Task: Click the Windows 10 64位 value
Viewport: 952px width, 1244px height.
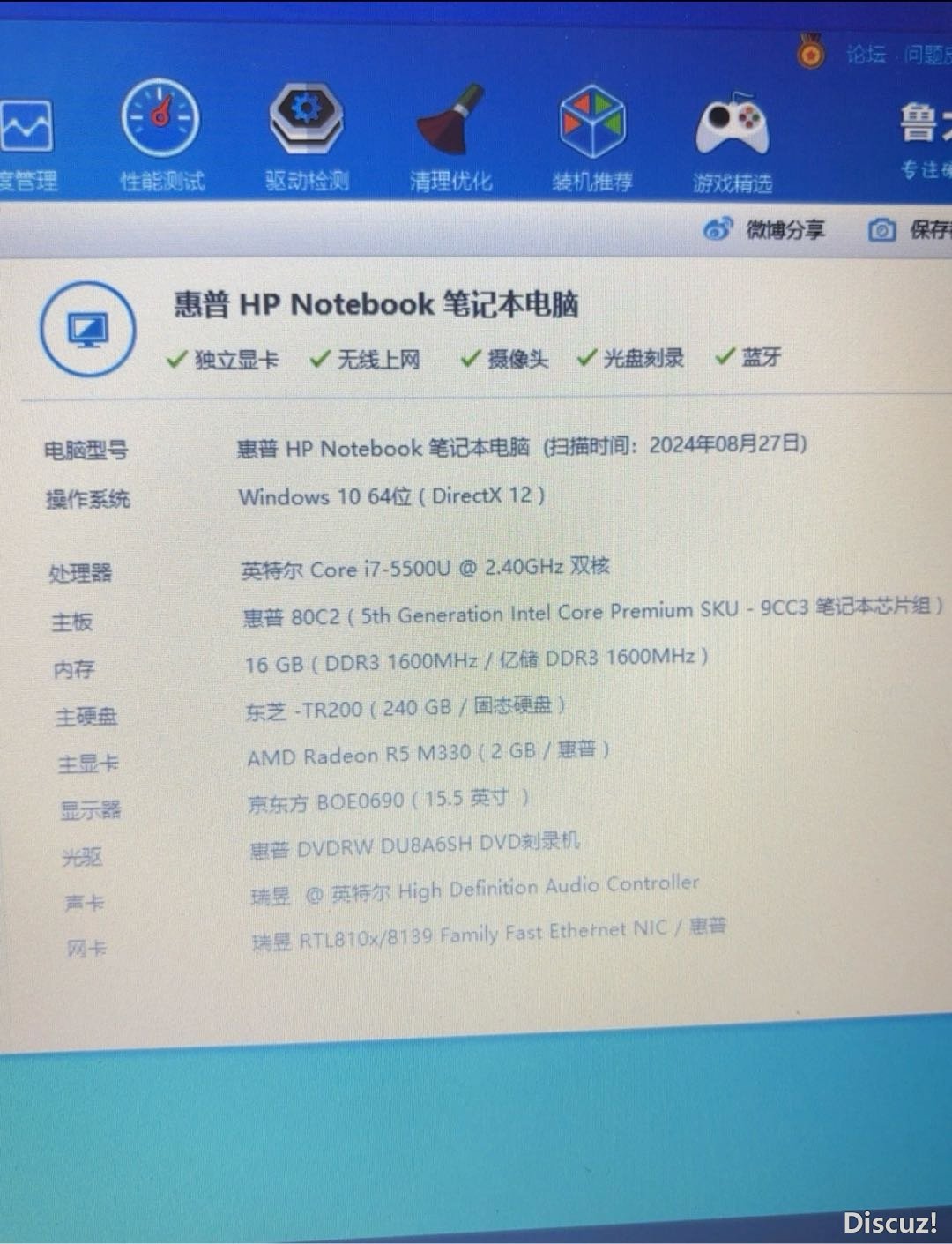Action: [391, 495]
